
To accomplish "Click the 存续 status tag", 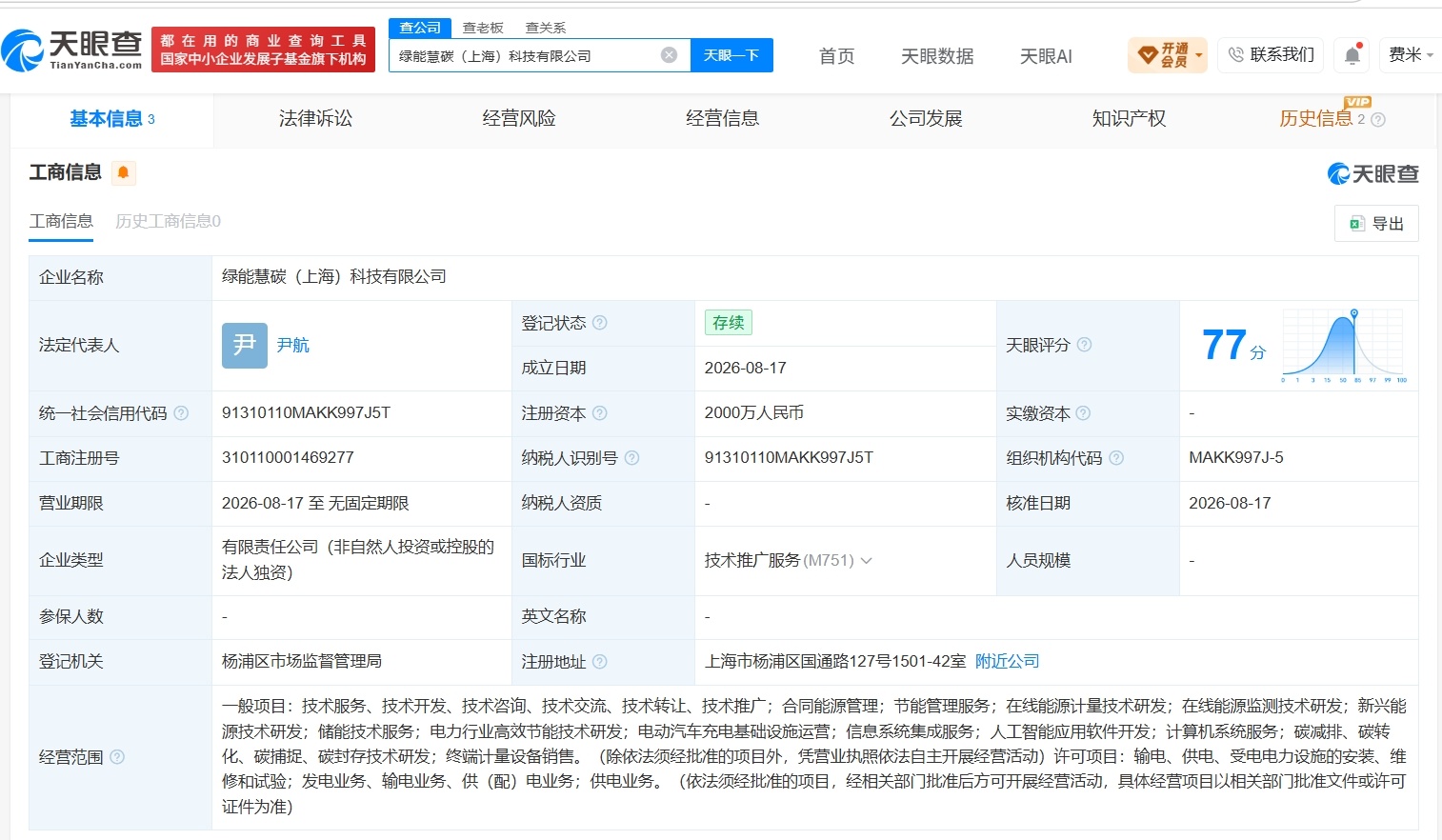I will pos(729,323).
